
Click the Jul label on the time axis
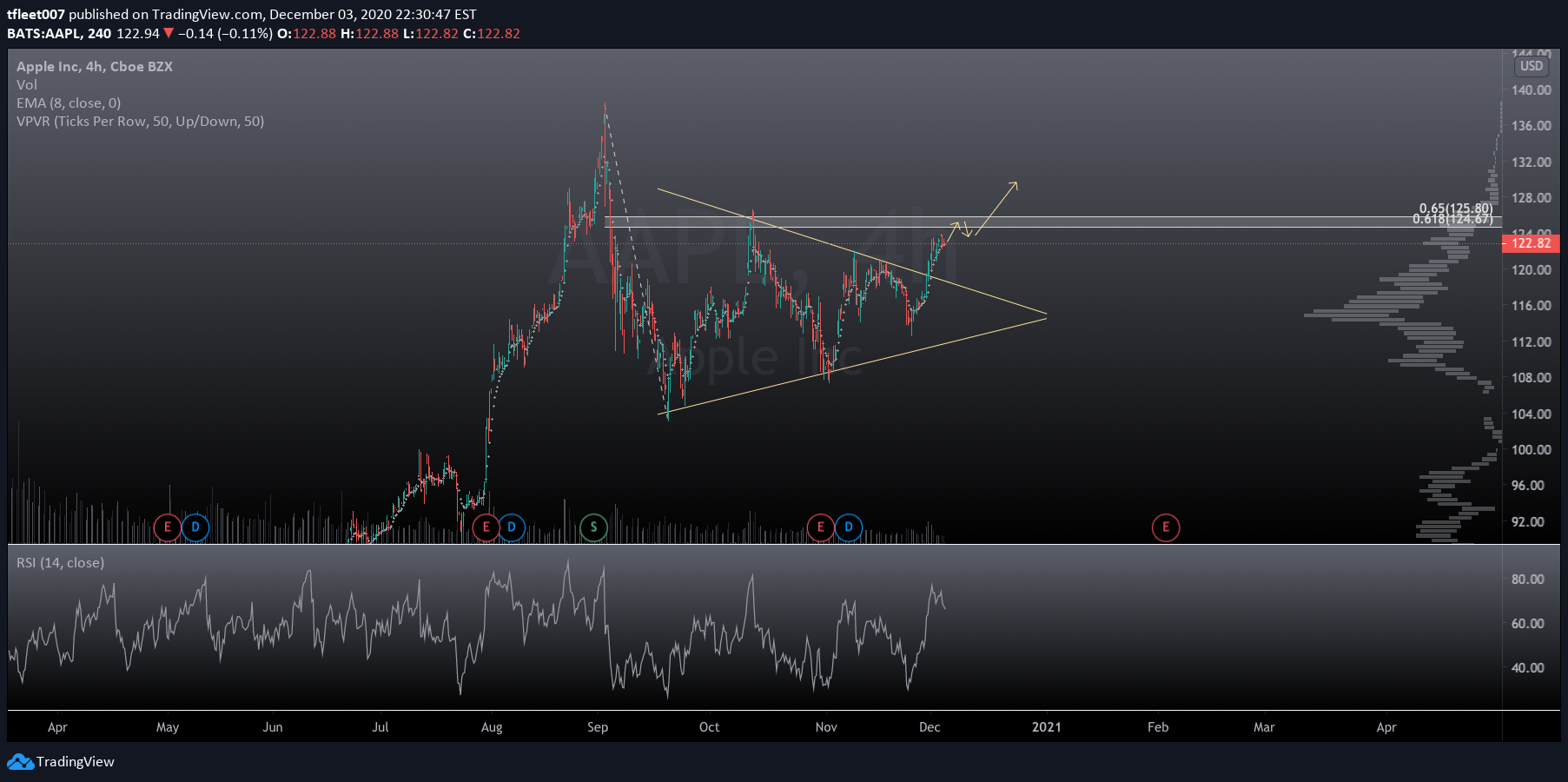coord(380,727)
